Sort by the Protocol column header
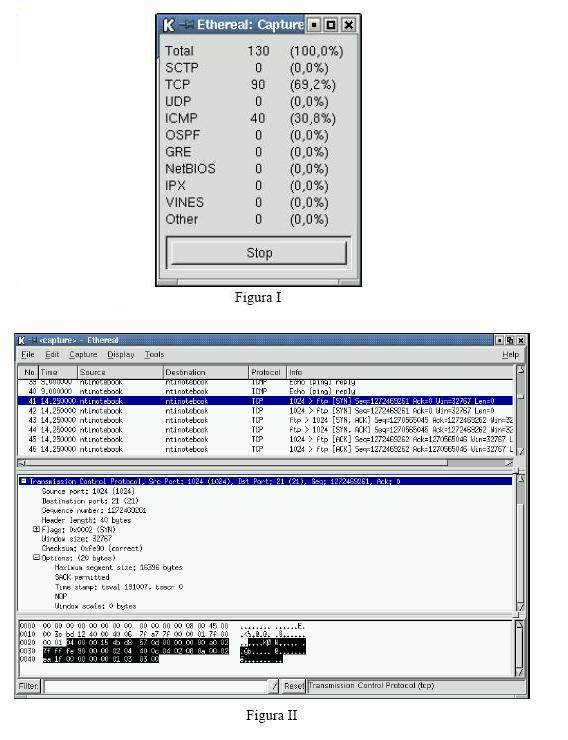This screenshot has height=740, width=568. pyautogui.click(x=265, y=372)
